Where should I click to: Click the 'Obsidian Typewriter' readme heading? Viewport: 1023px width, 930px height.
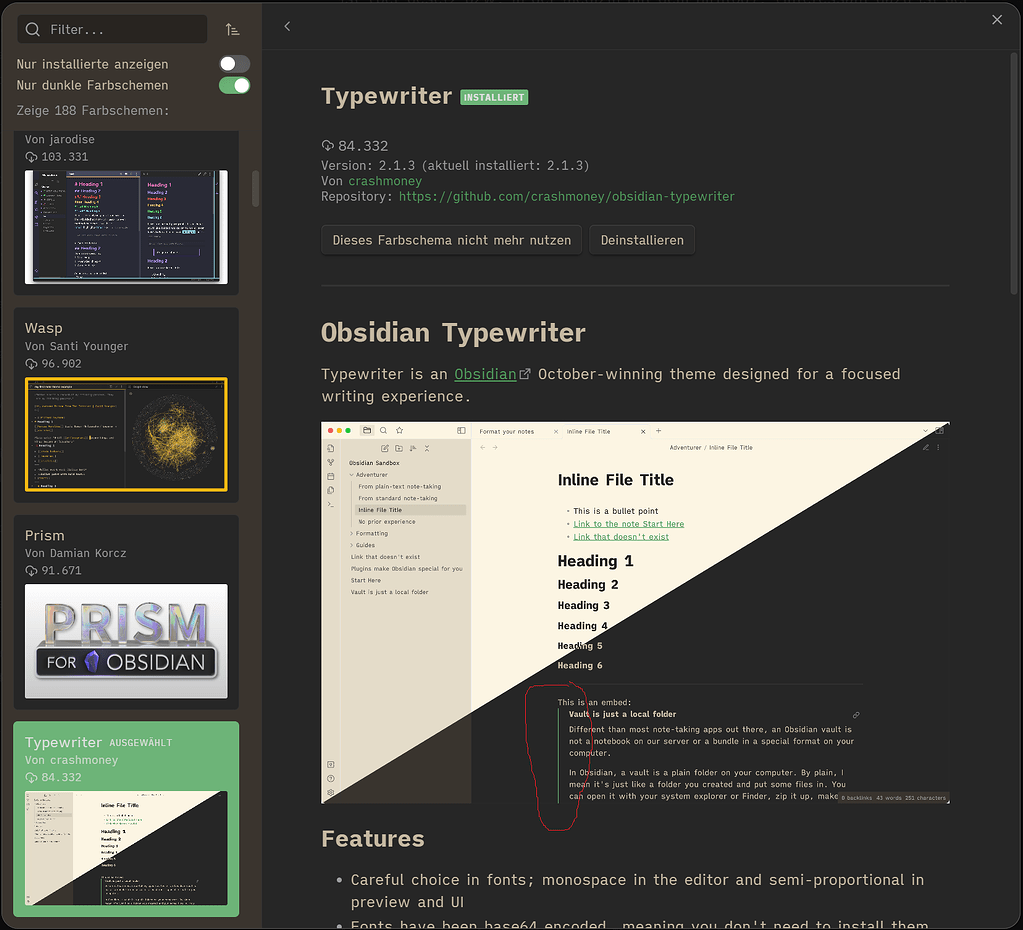[453, 332]
